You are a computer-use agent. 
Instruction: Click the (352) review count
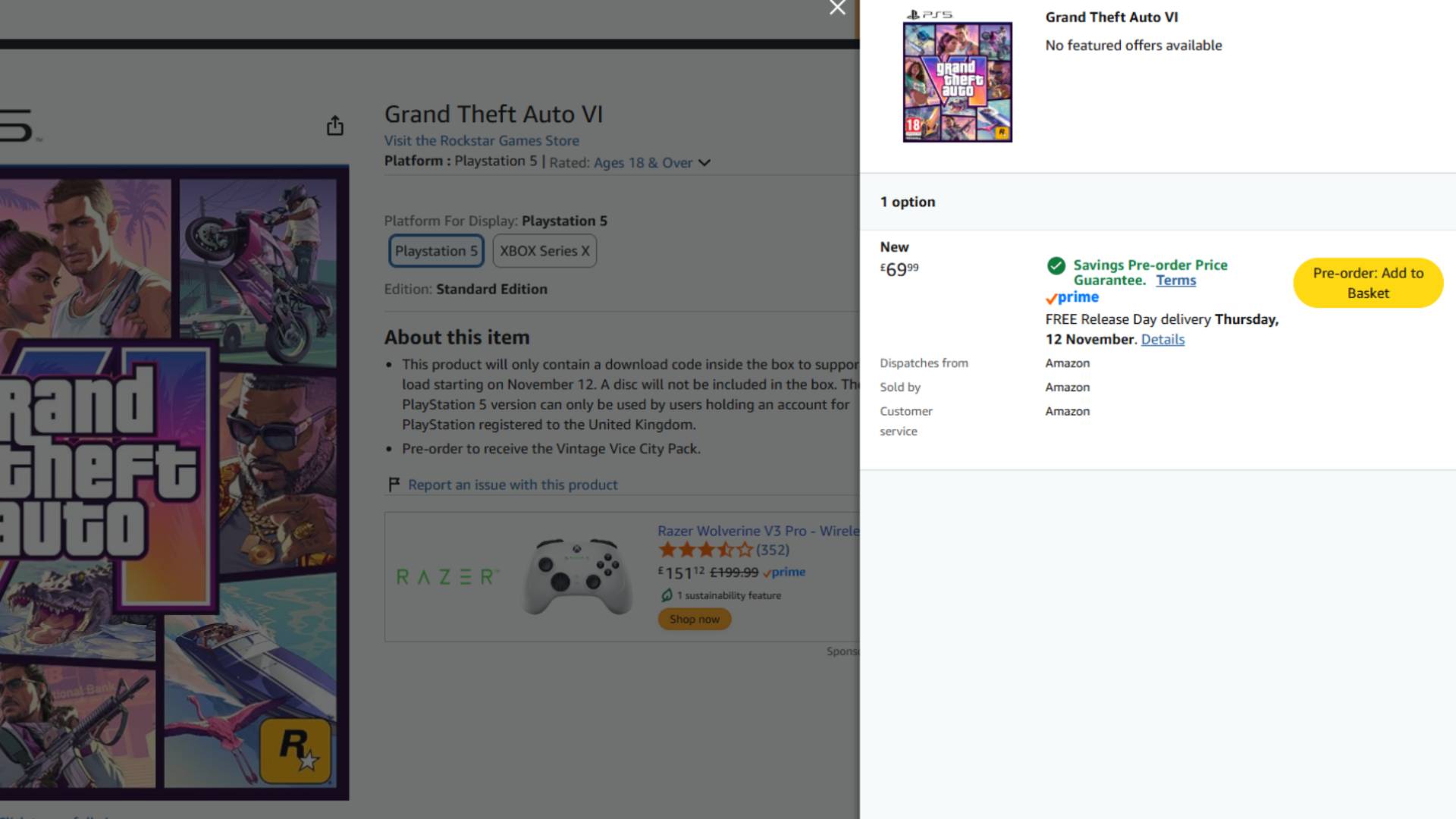pos(773,550)
